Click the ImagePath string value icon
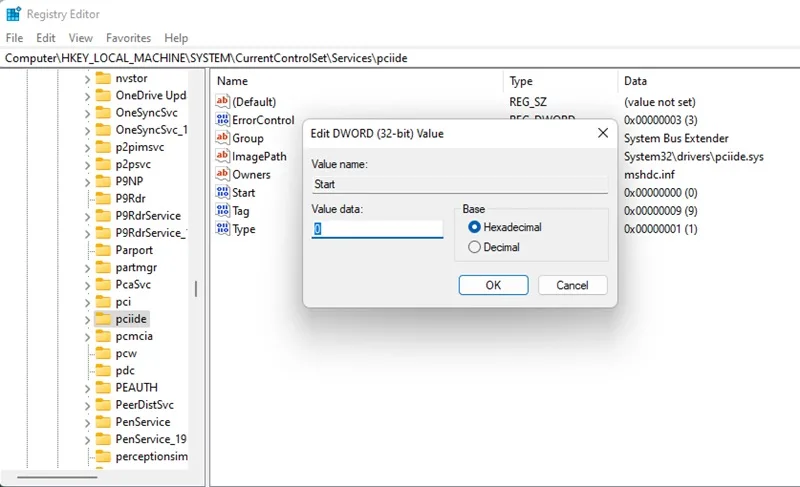This screenshot has height=487, width=800. 222,156
